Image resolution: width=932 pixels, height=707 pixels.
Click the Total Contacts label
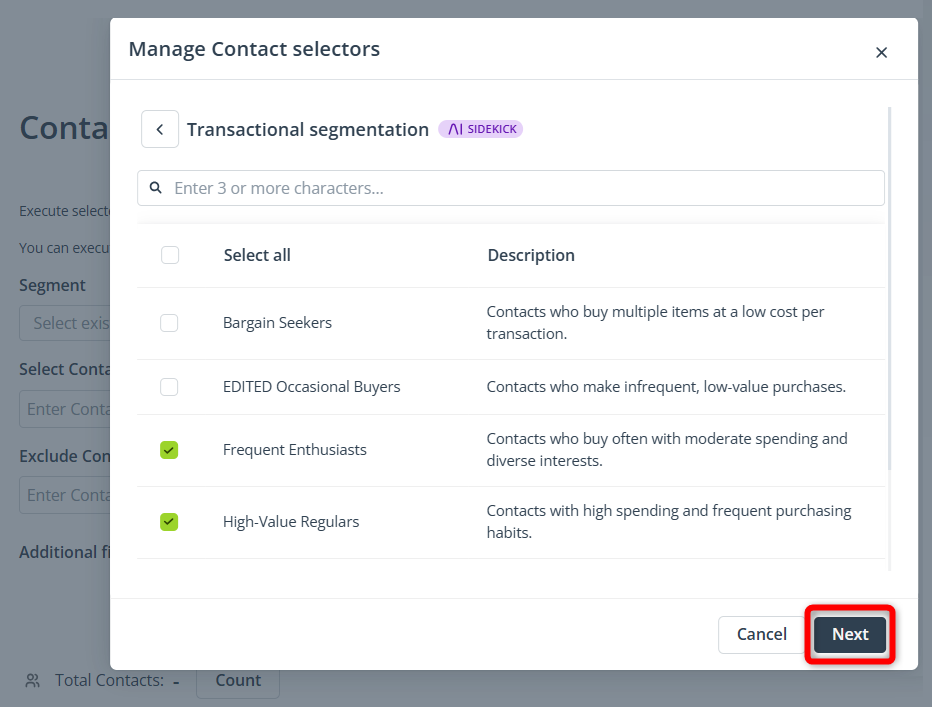click(109, 680)
